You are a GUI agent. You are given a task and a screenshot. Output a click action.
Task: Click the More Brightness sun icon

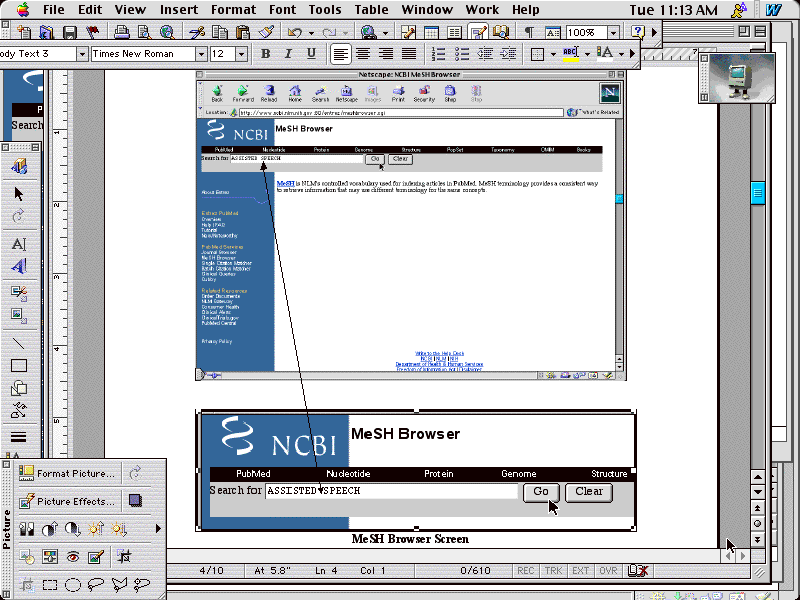coord(96,529)
